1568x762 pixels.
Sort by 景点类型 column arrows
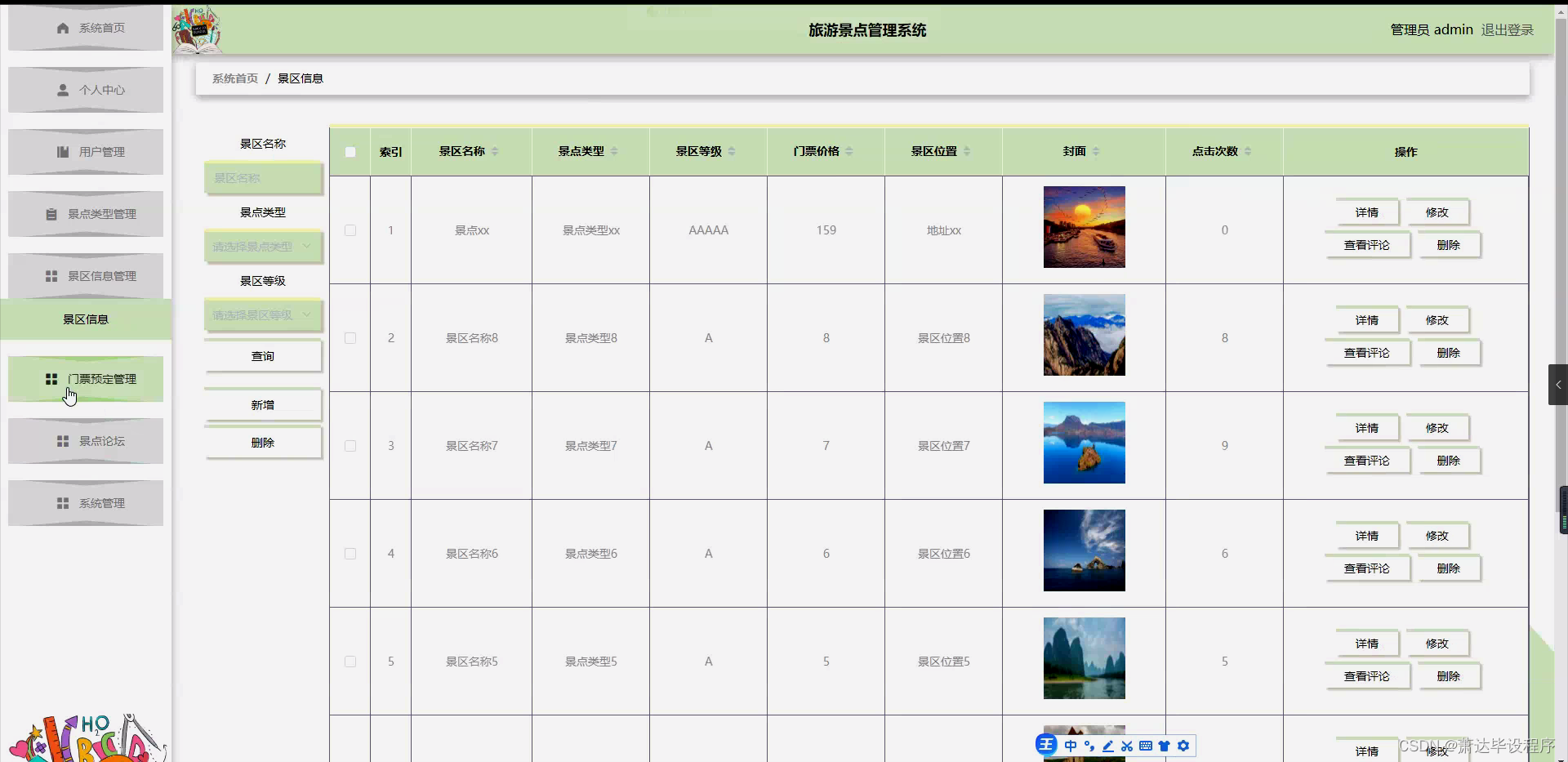pos(614,151)
